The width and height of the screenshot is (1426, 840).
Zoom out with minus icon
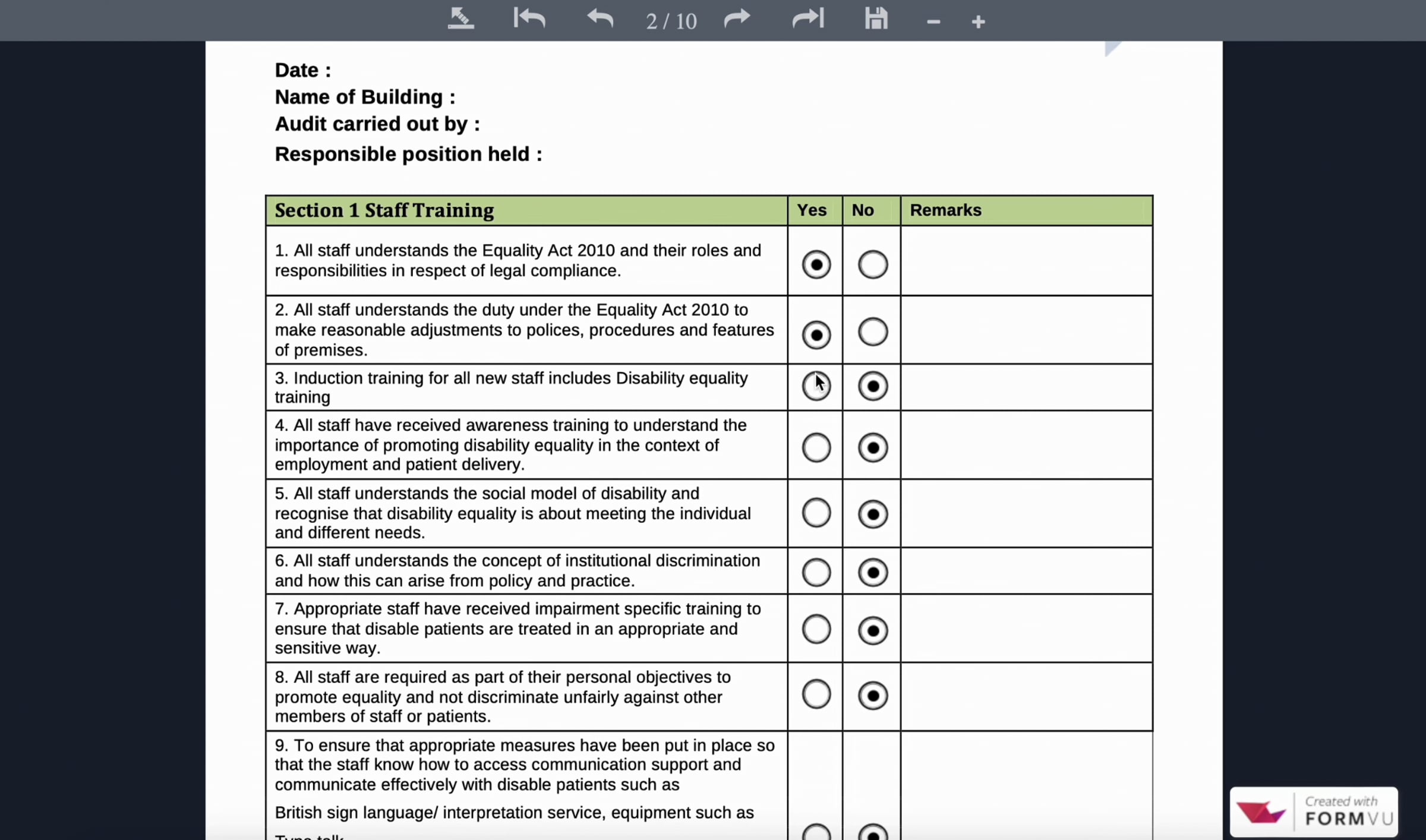(x=933, y=22)
